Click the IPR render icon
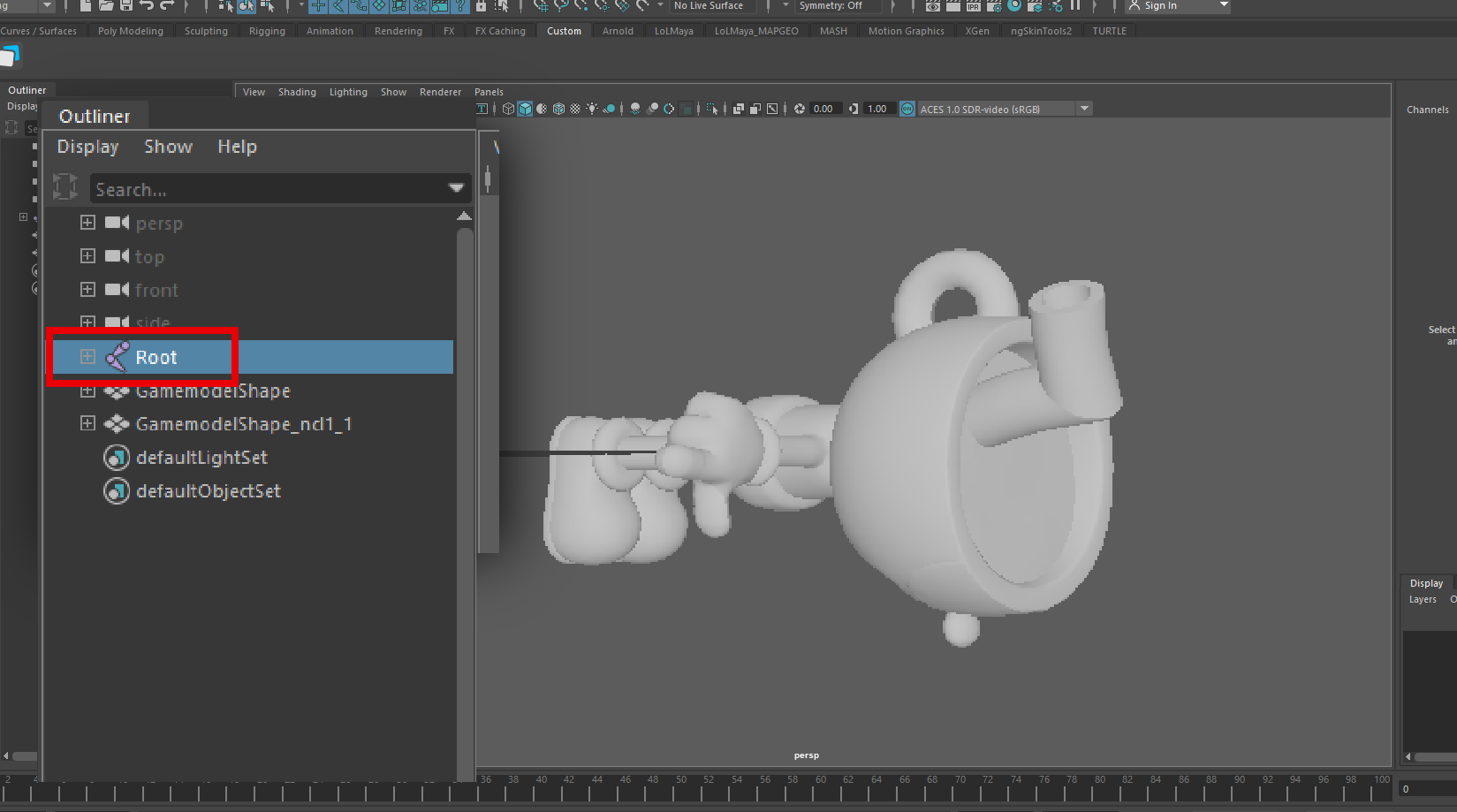The height and width of the screenshot is (812, 1457). point(973,6)
